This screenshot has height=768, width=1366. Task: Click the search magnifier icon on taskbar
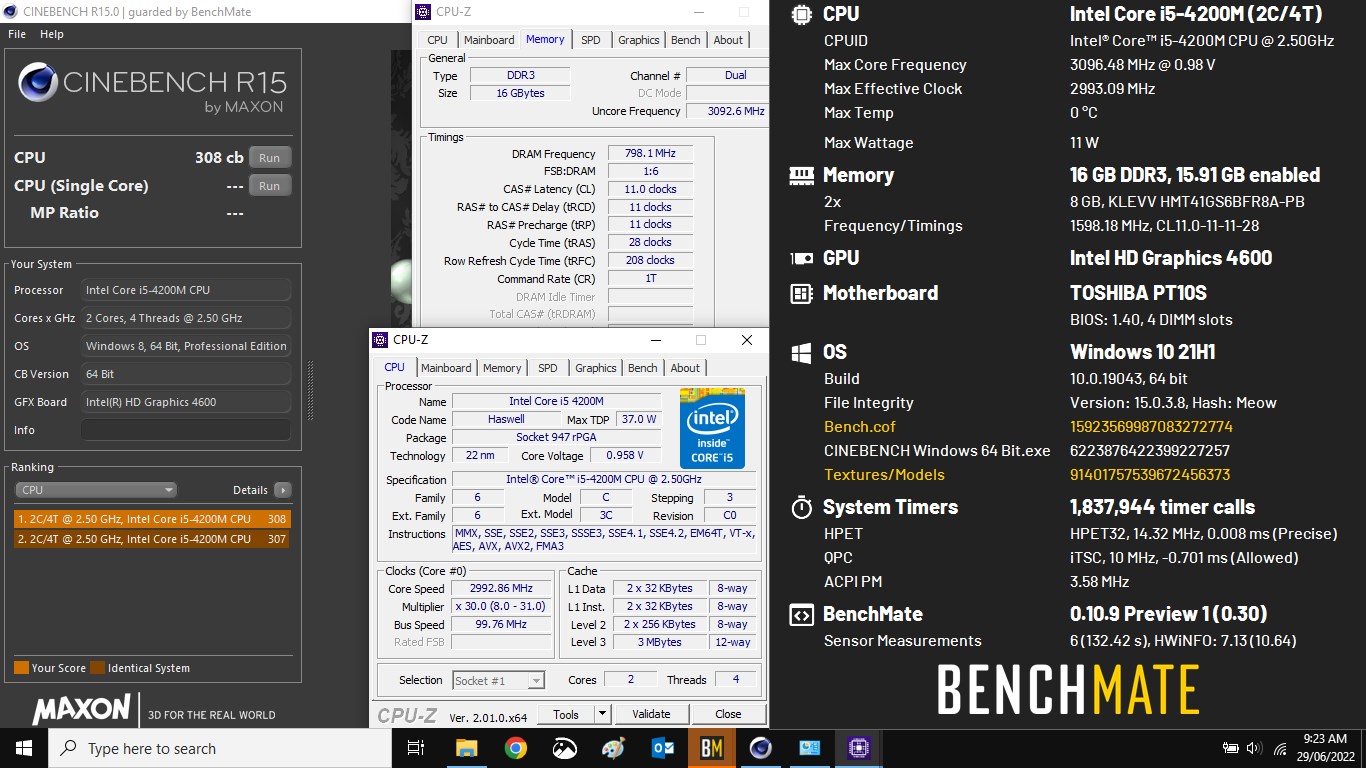[69, 748]
